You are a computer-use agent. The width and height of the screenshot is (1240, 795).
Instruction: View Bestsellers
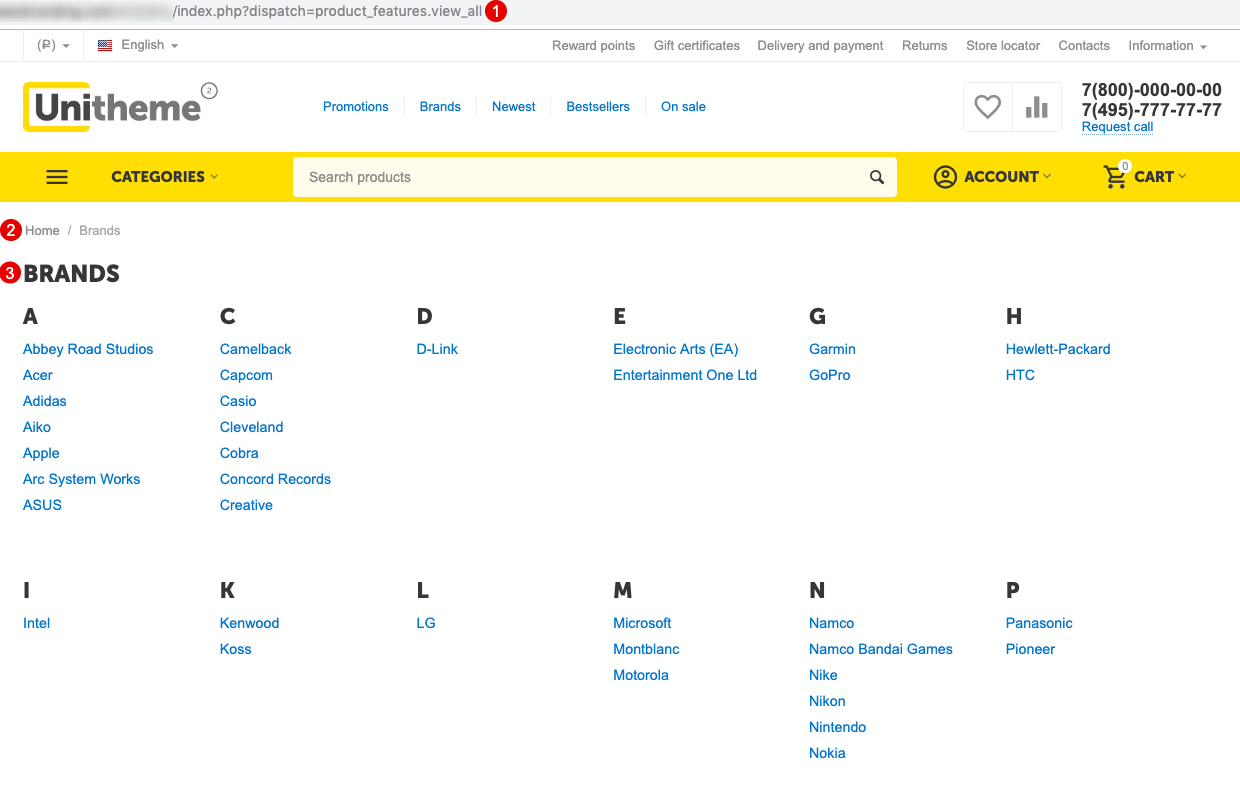[x=598, y=107]
